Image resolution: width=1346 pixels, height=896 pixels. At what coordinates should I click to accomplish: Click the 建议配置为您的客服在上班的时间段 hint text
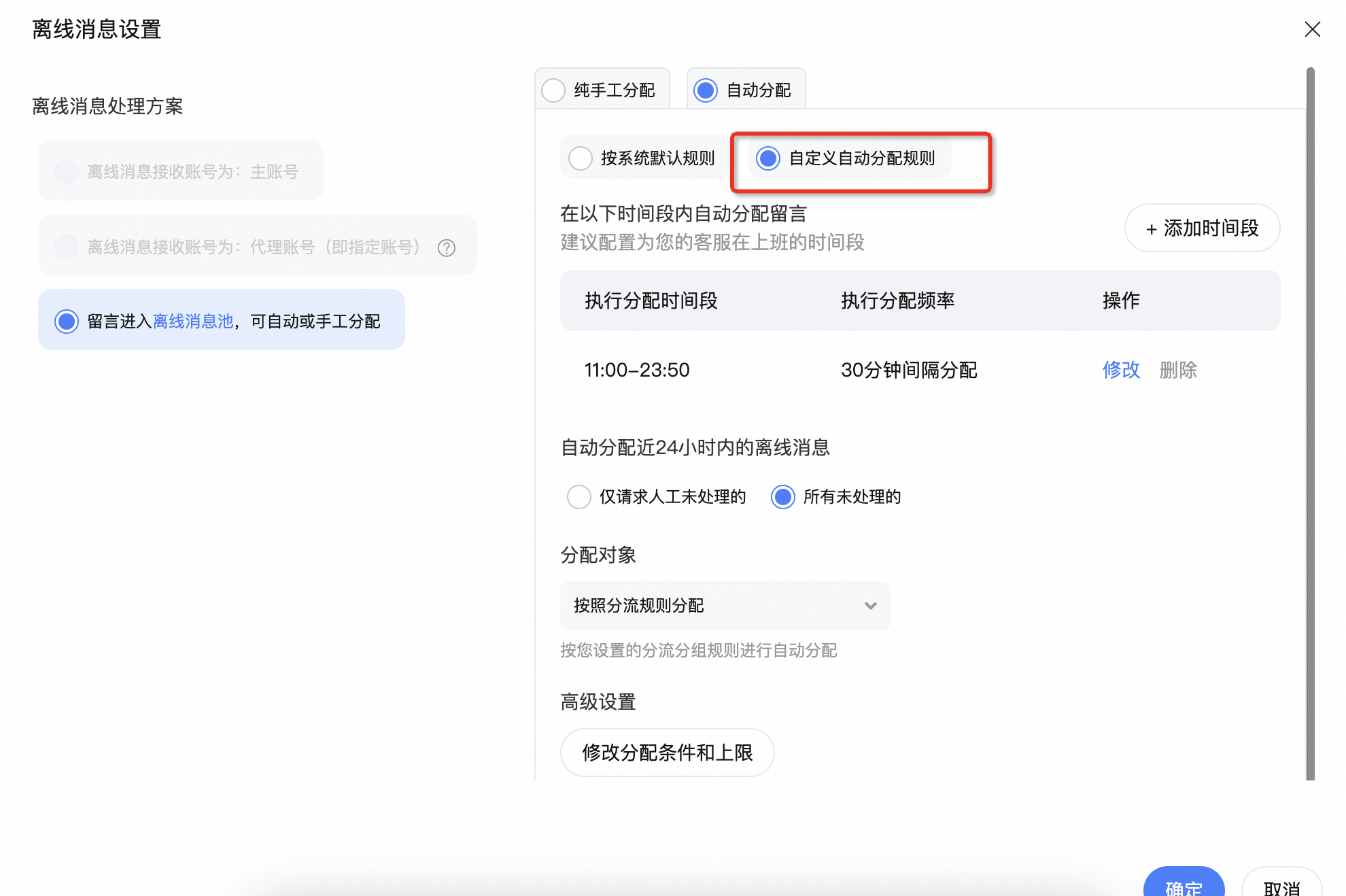click(x=712, y=242)
